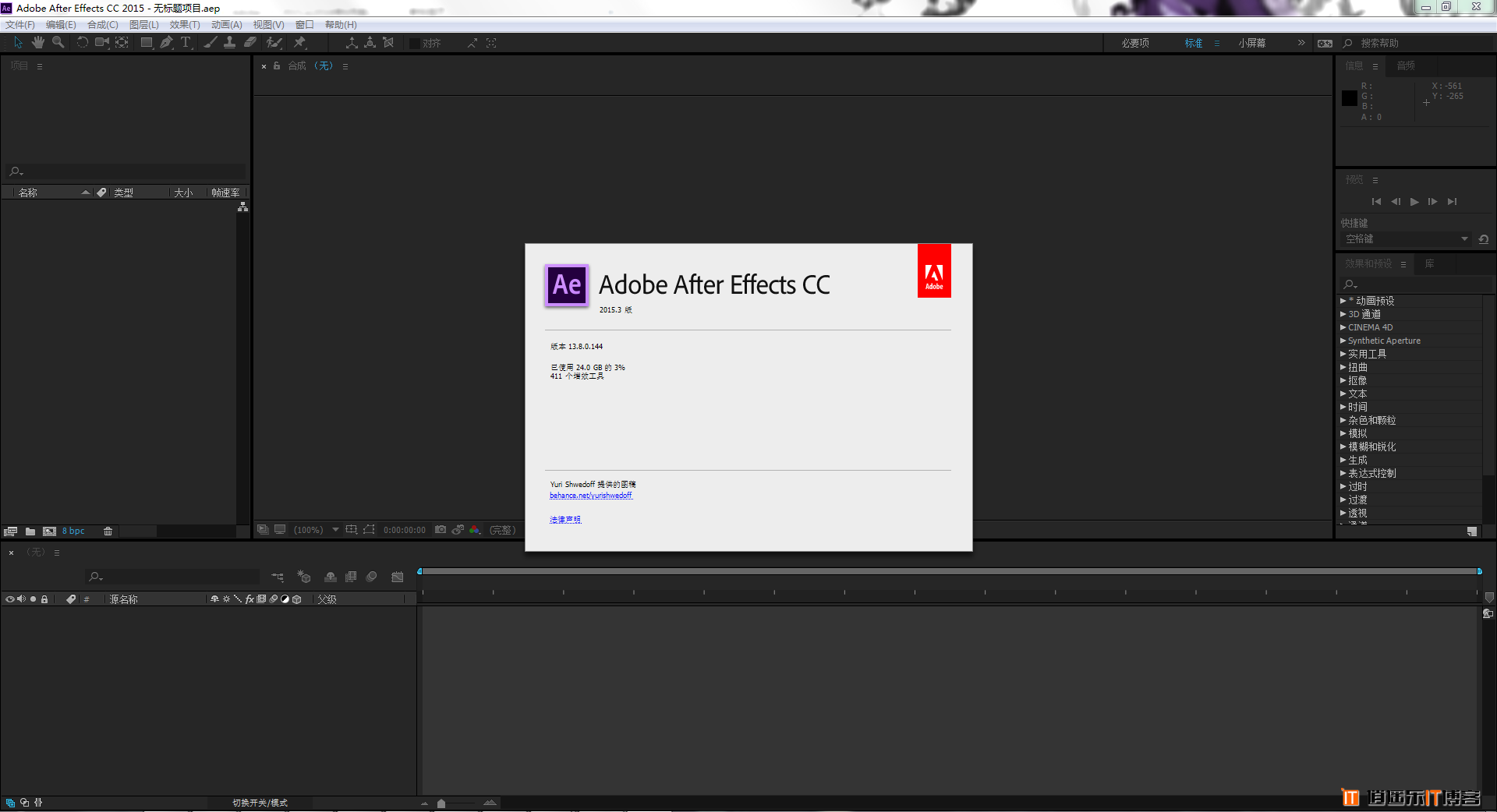Click the timeline zoom slider handle at bottom
The image size is (1497, 812).
coord(441,803)
